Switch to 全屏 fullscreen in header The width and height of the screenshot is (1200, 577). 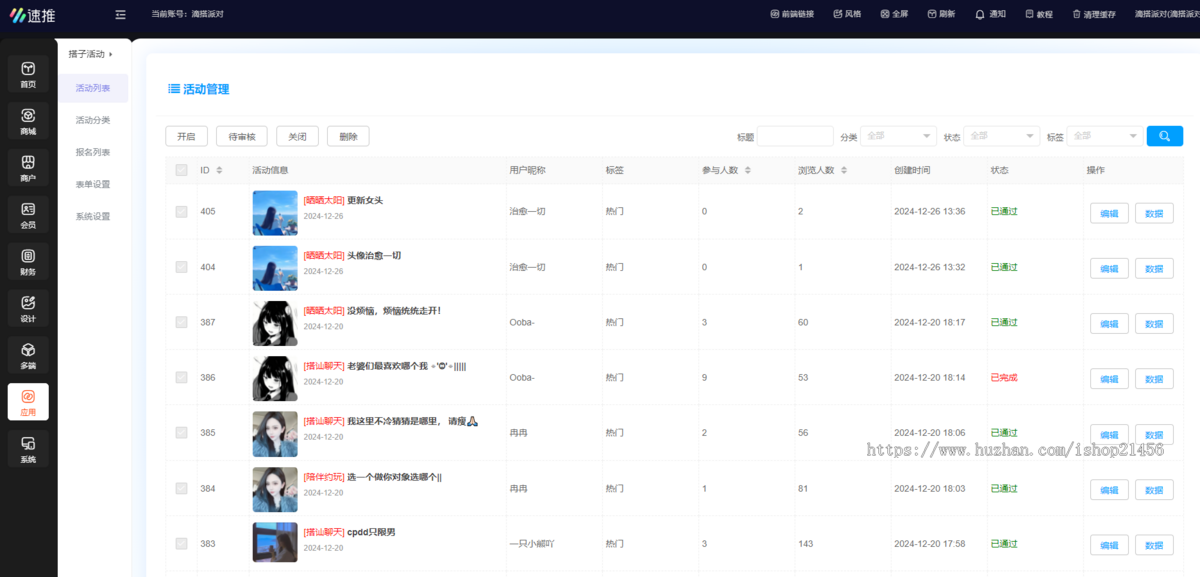click(894, 14)
